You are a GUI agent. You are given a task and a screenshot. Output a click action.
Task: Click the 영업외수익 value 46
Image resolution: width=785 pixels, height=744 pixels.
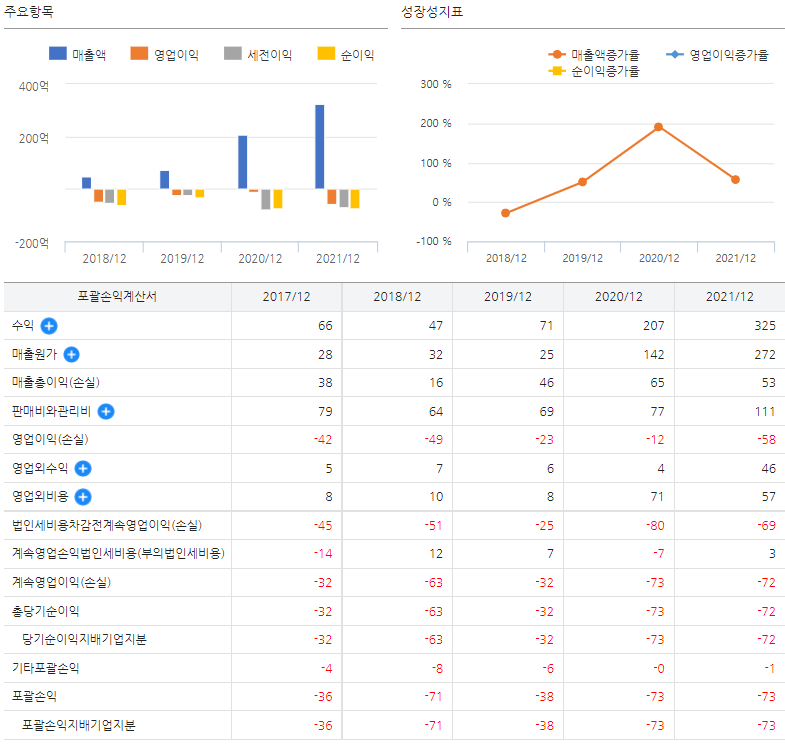768,469
